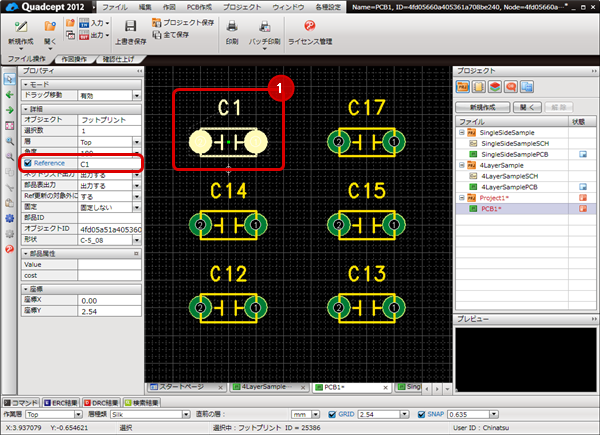Select the purple magnifier zoom tool
Screen dimensions: 600x435
pyautogui.click(x=9, y=156)
